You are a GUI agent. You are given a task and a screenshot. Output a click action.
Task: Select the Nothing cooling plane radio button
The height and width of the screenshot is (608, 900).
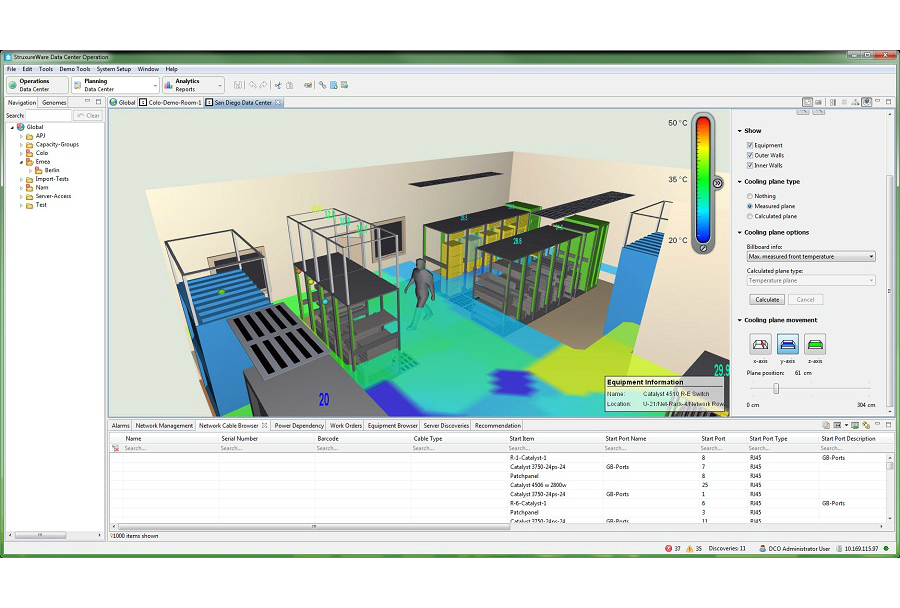tap(750, 196)
